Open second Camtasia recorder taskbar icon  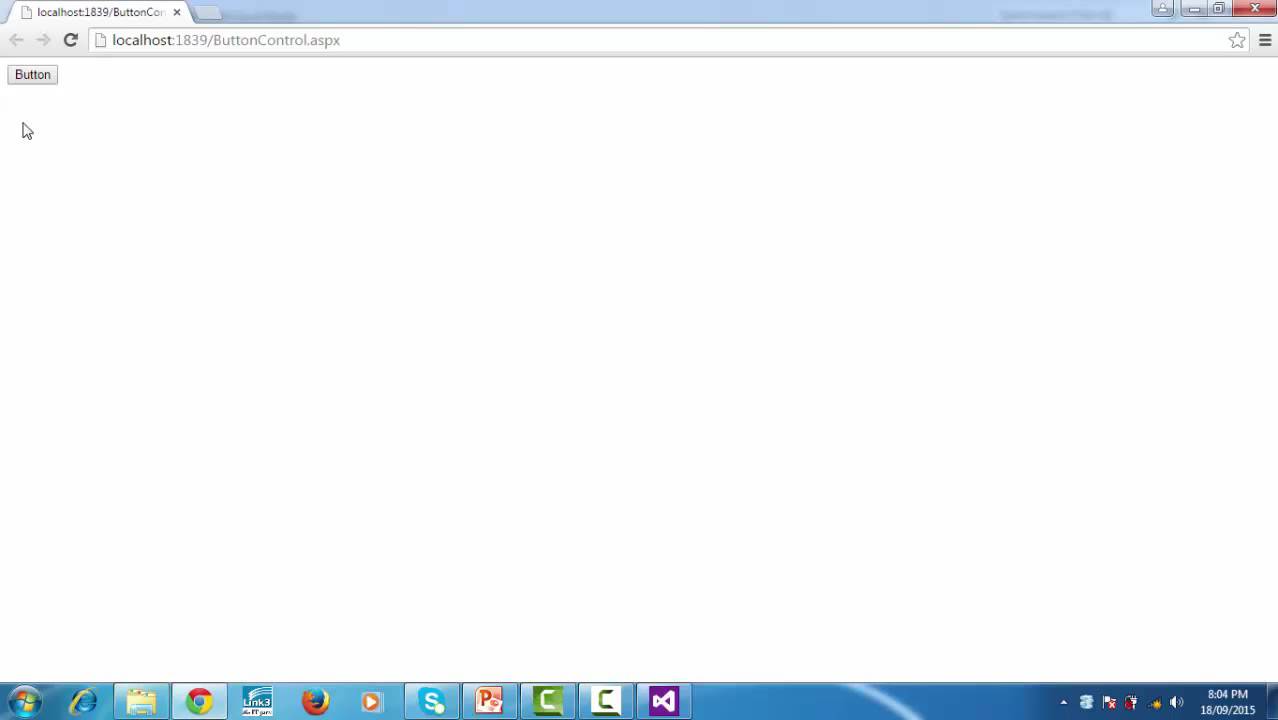[605, 702]
